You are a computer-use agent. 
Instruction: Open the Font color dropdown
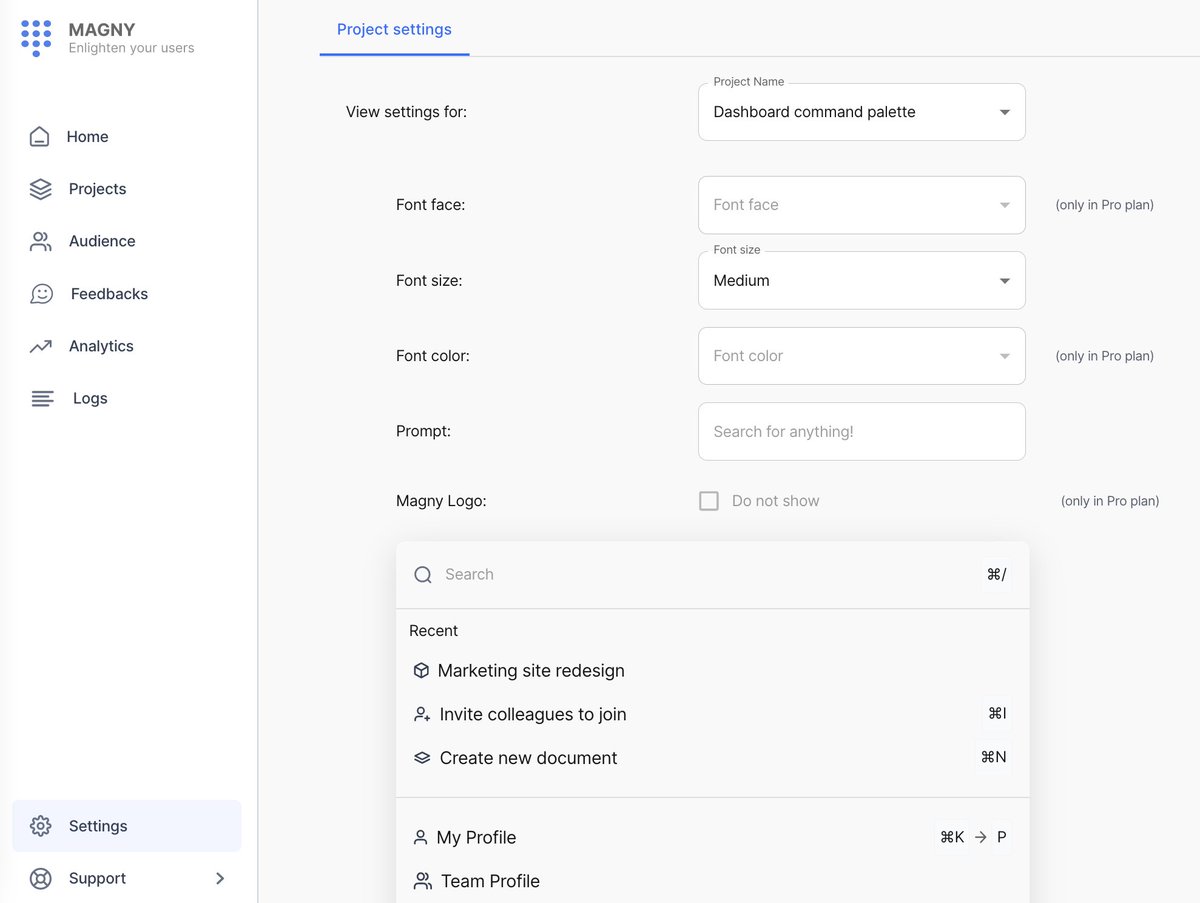click(x=862, y=356)
